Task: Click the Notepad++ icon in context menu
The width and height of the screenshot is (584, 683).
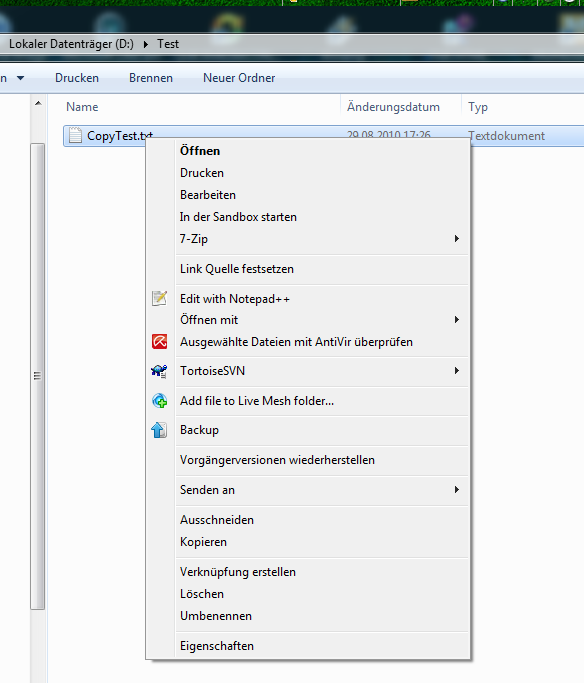Action: point(159,298)
